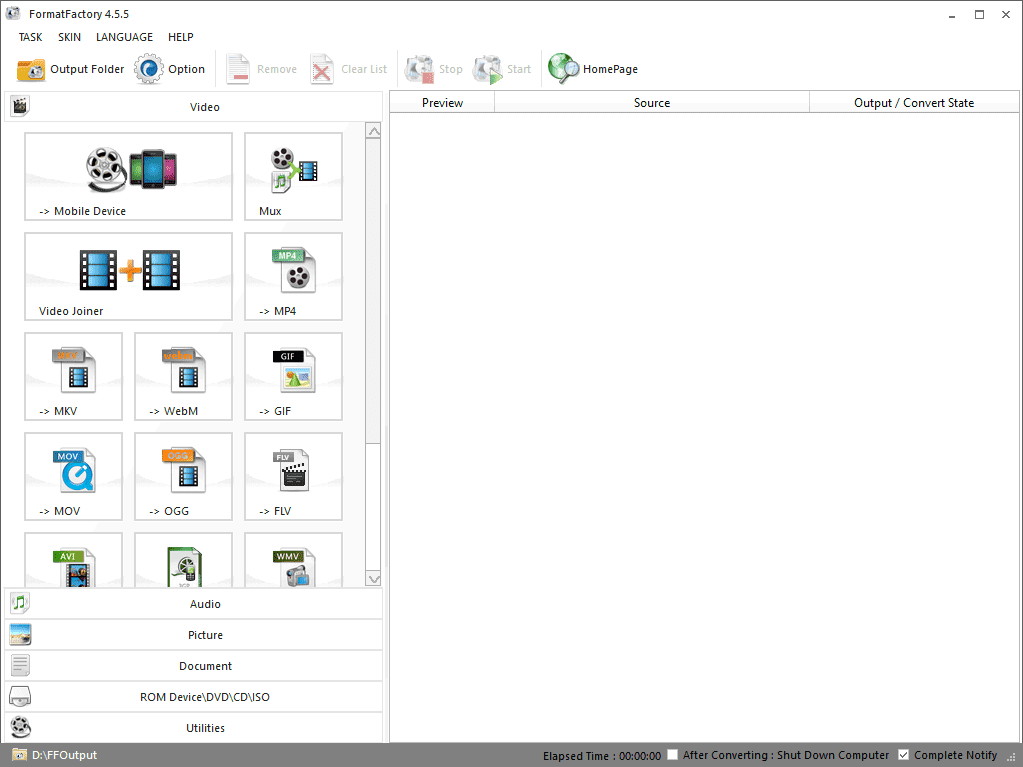1023x767 pixels.
Task: Open the HELP menu
Action: 181,37
